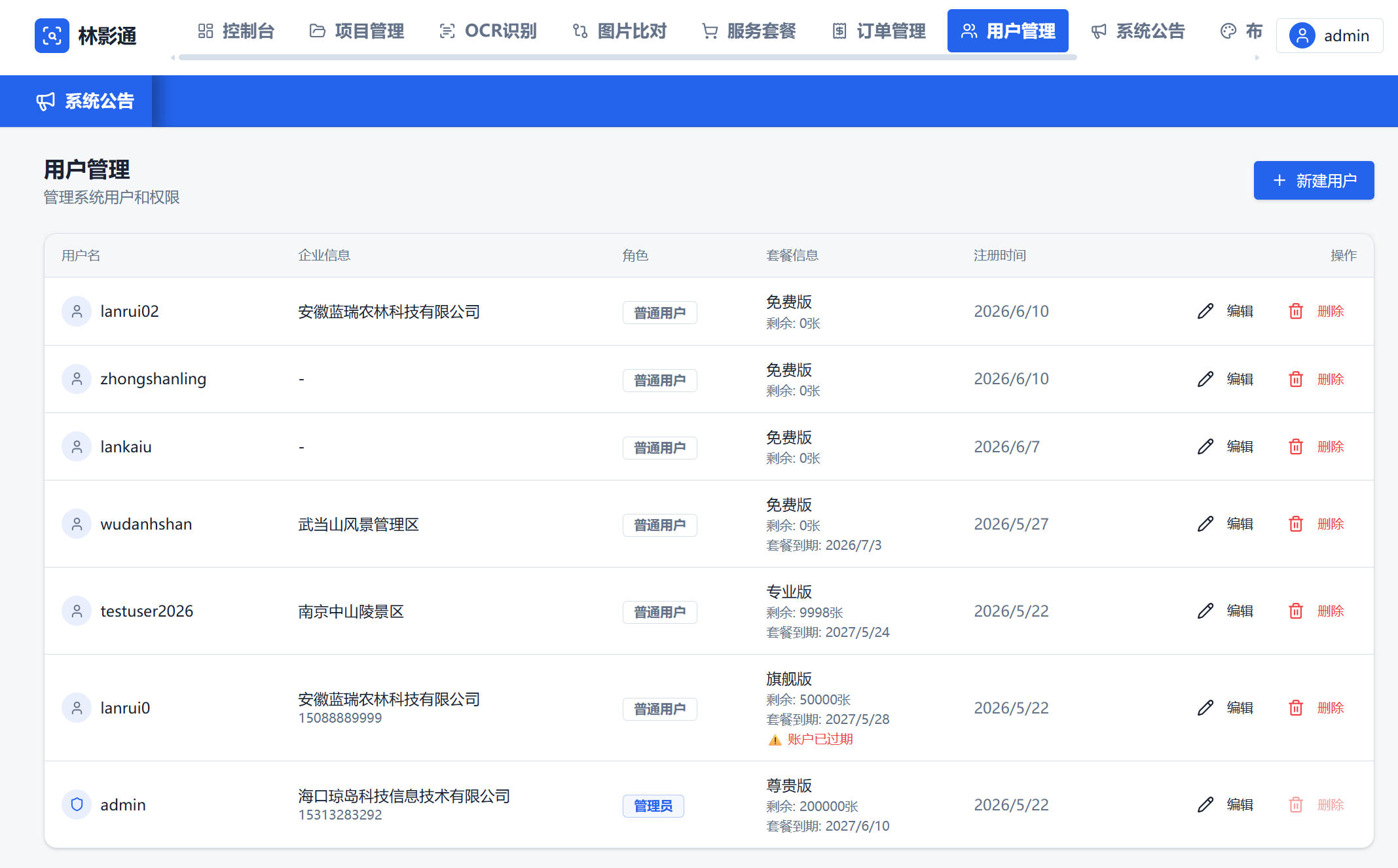The width and height of the screenshot is (1398, 868).
Task: Click the 管理员 role badge
Action: pos(653,806)
